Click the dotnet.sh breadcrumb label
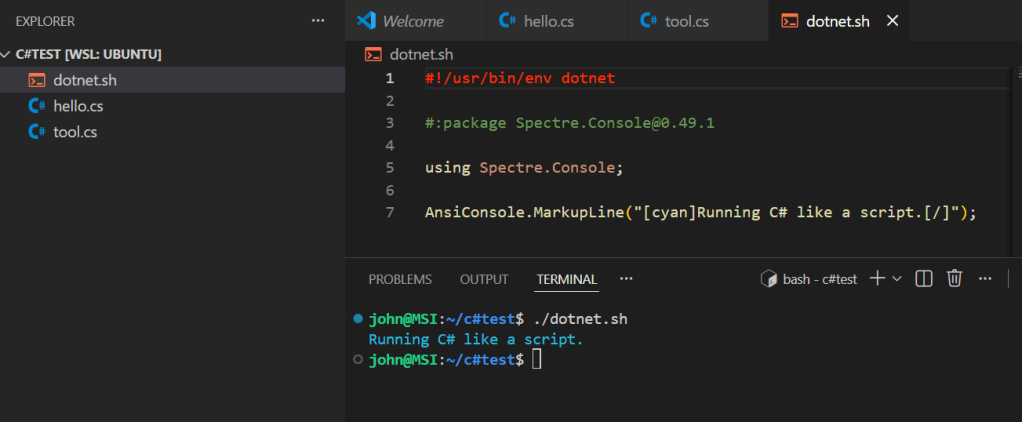 pos(421,55)
